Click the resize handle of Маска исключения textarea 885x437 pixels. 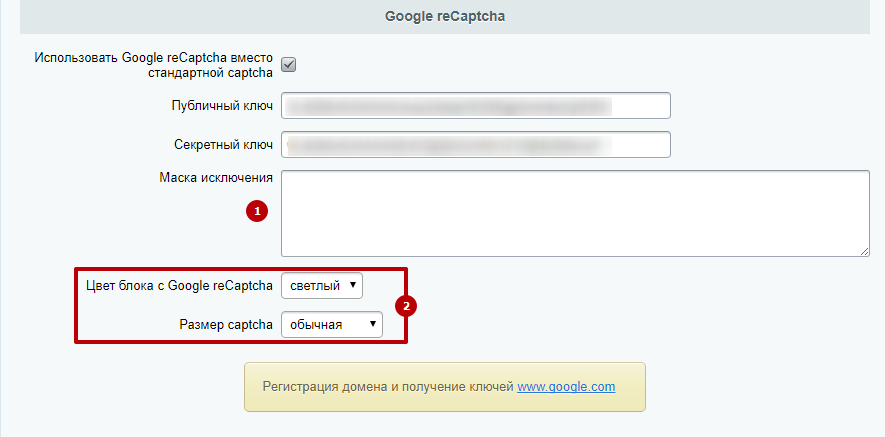(865, 252)
